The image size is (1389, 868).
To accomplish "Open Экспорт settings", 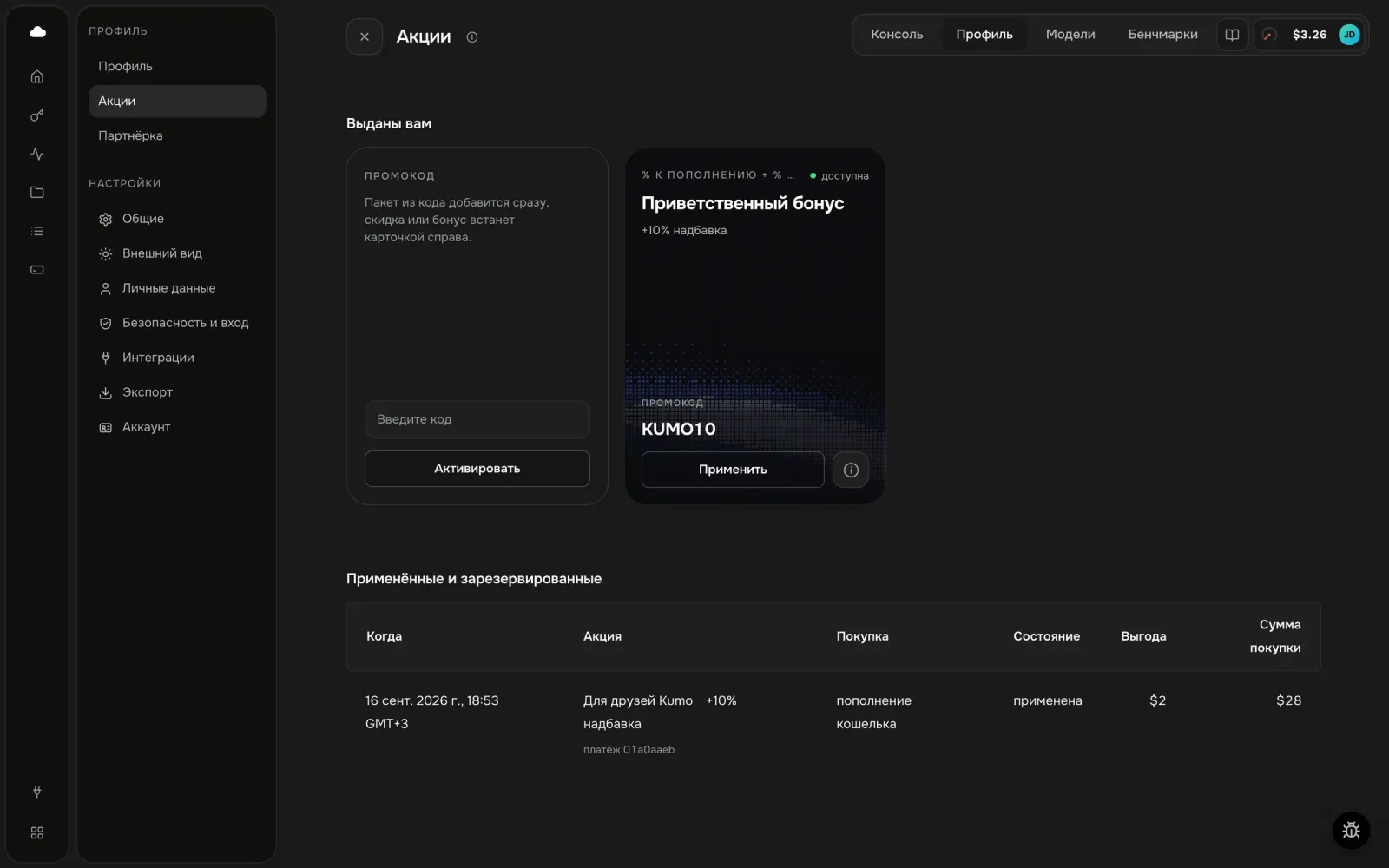I will click(177, 392).
